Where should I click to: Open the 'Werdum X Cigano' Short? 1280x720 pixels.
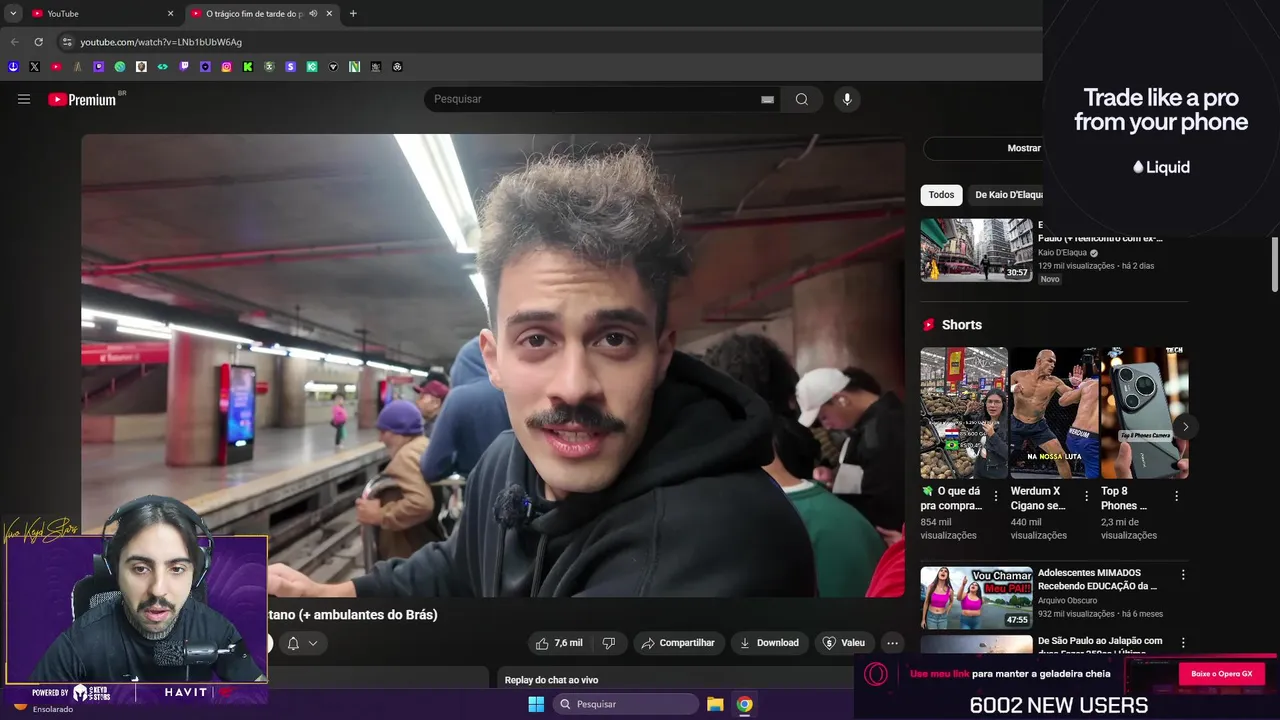coord(1054,413)
